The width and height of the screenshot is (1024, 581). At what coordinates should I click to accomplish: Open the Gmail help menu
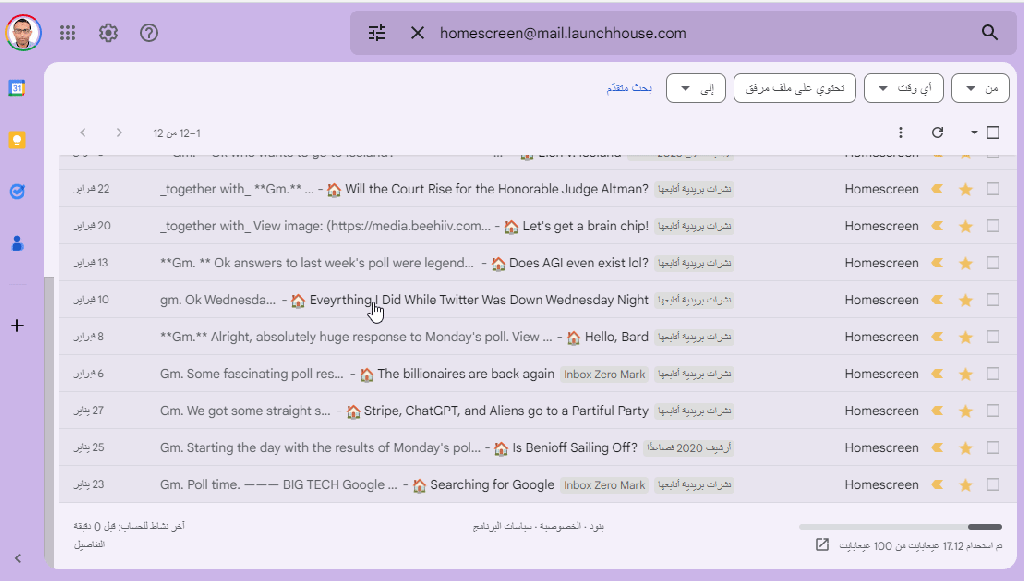pyautogui.click(x=149, y=32)
